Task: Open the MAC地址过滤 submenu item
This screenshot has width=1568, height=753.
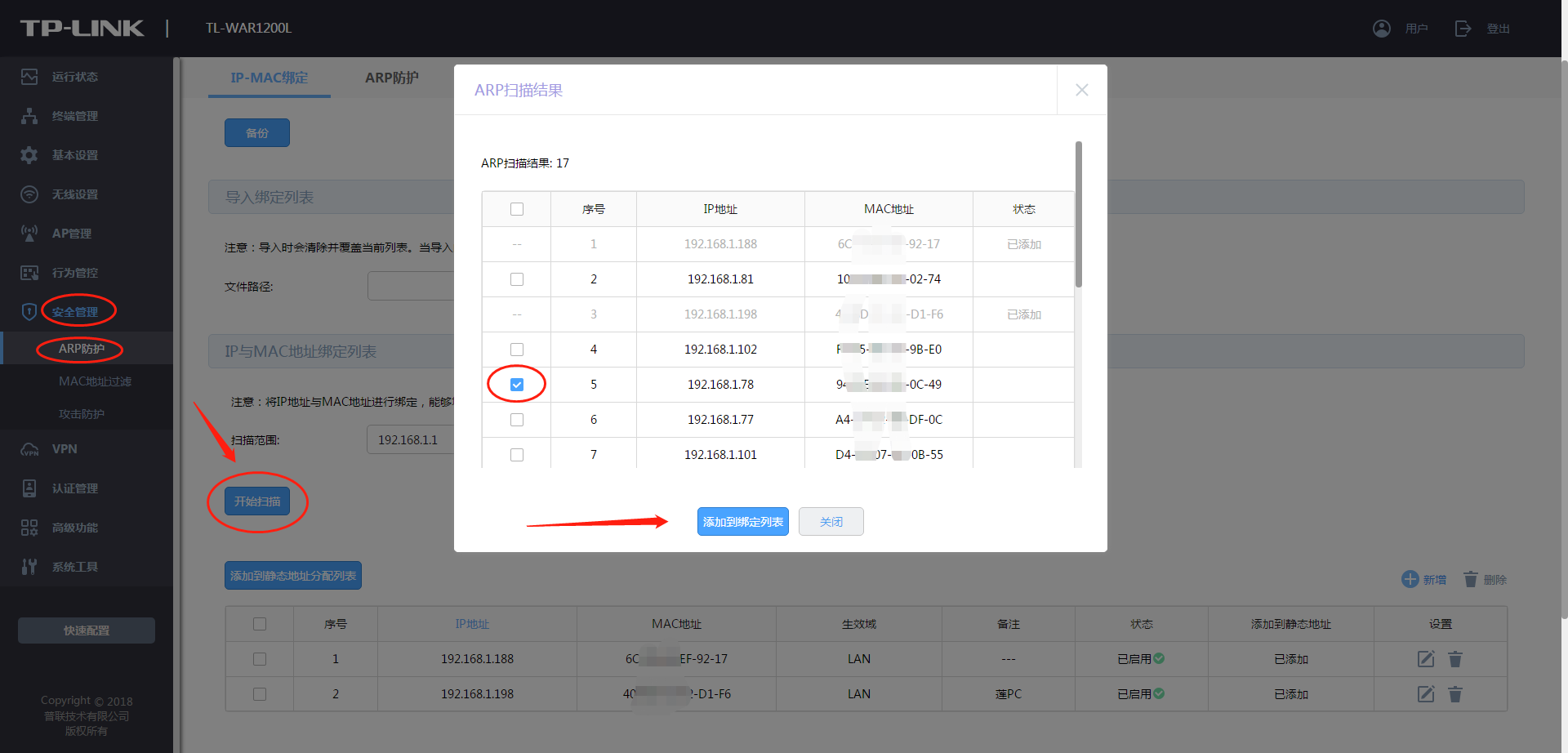Action: coord(95,381)
